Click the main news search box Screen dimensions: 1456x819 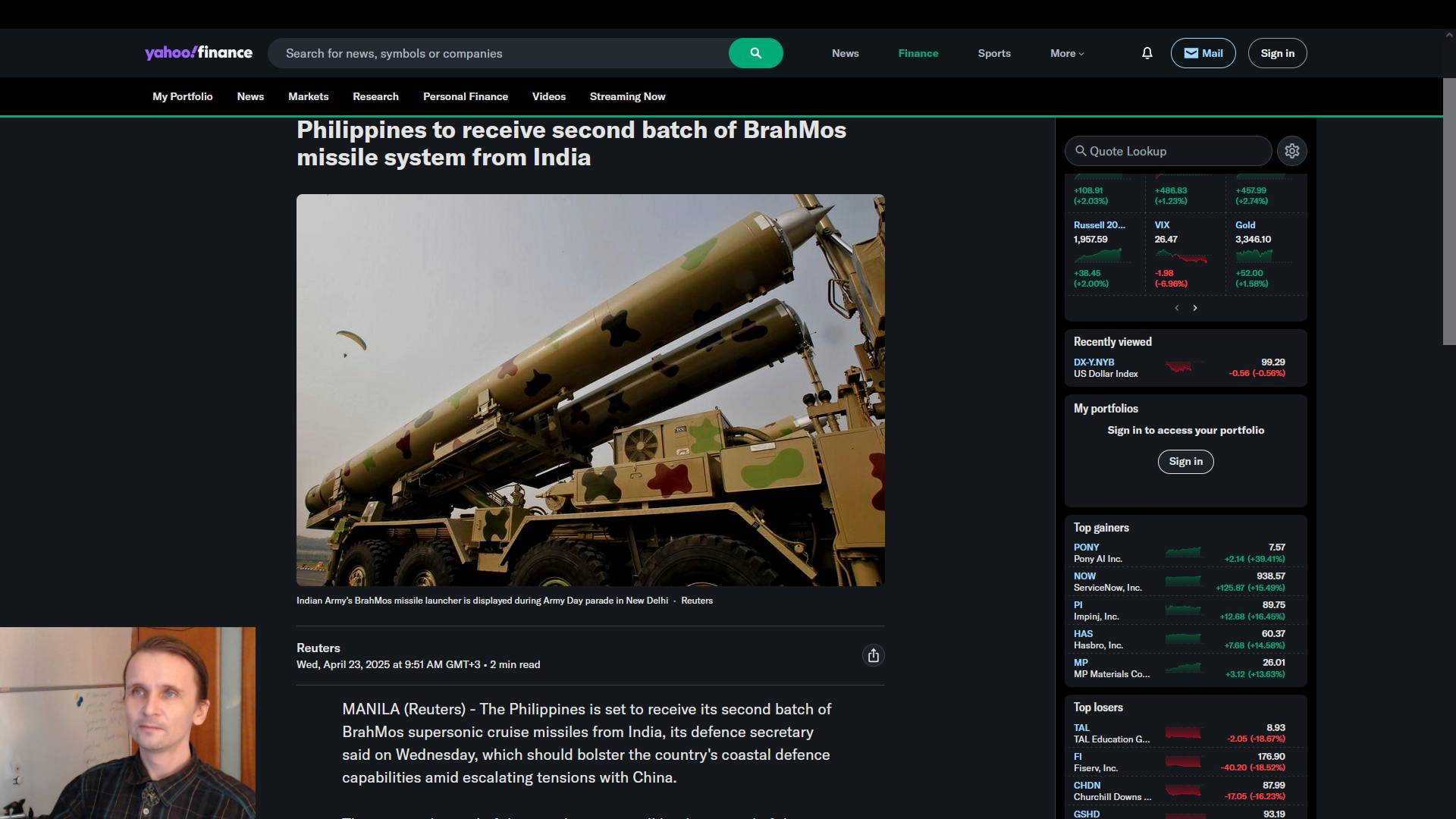point(500,53)
